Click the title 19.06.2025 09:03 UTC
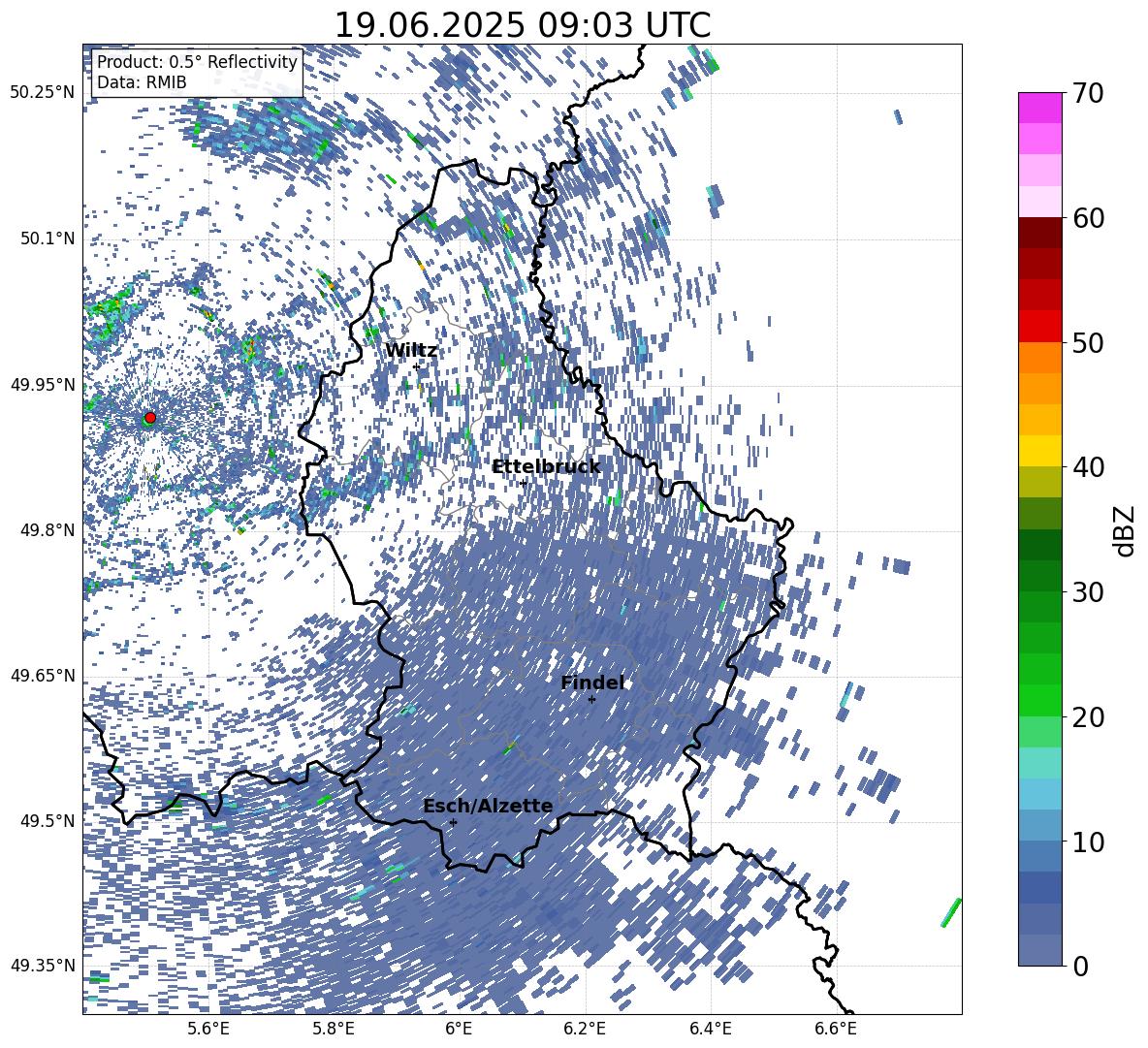 click(x=522, y=25)
